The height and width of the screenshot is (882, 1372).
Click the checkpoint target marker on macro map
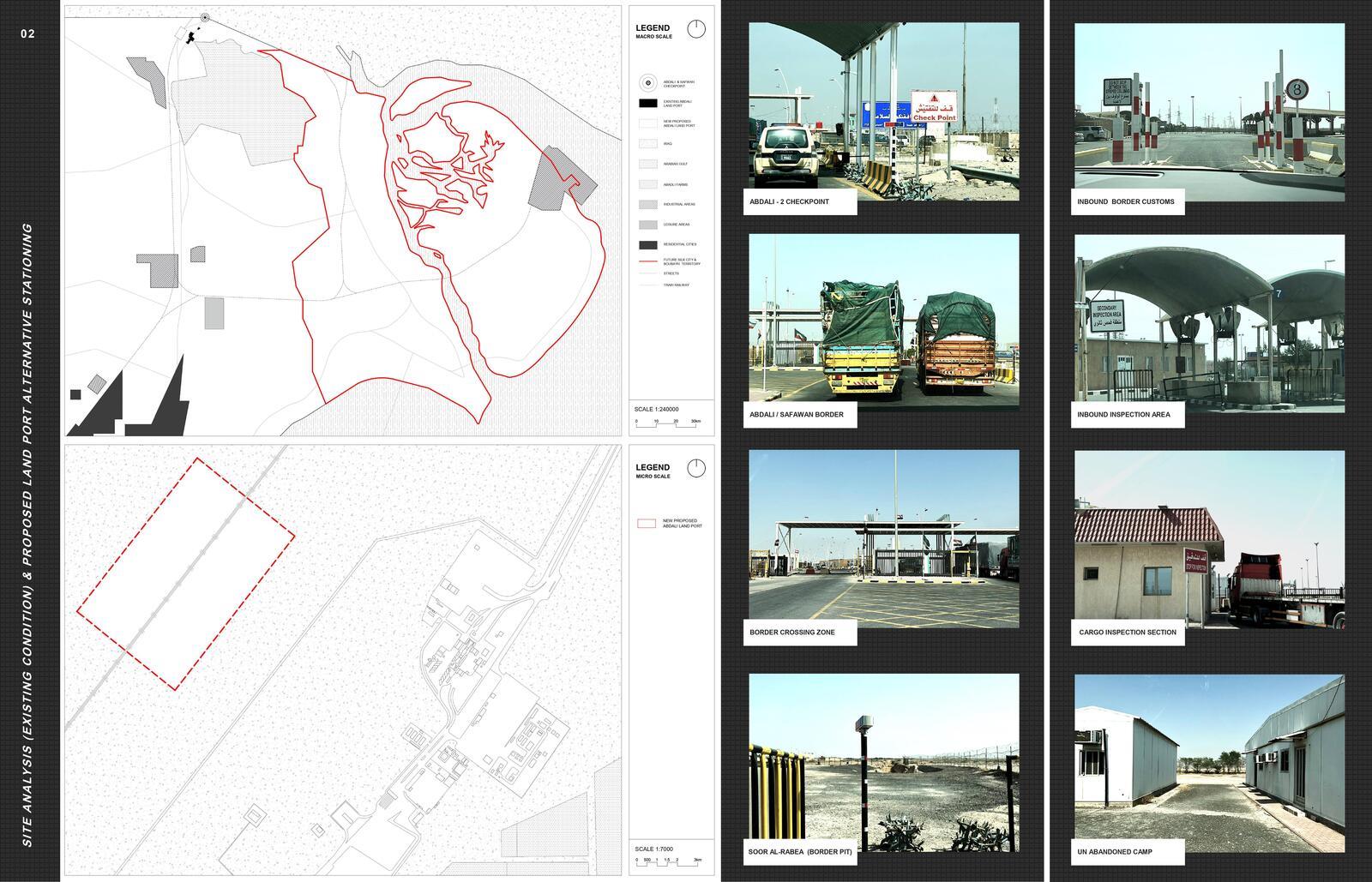pos(204,18)
